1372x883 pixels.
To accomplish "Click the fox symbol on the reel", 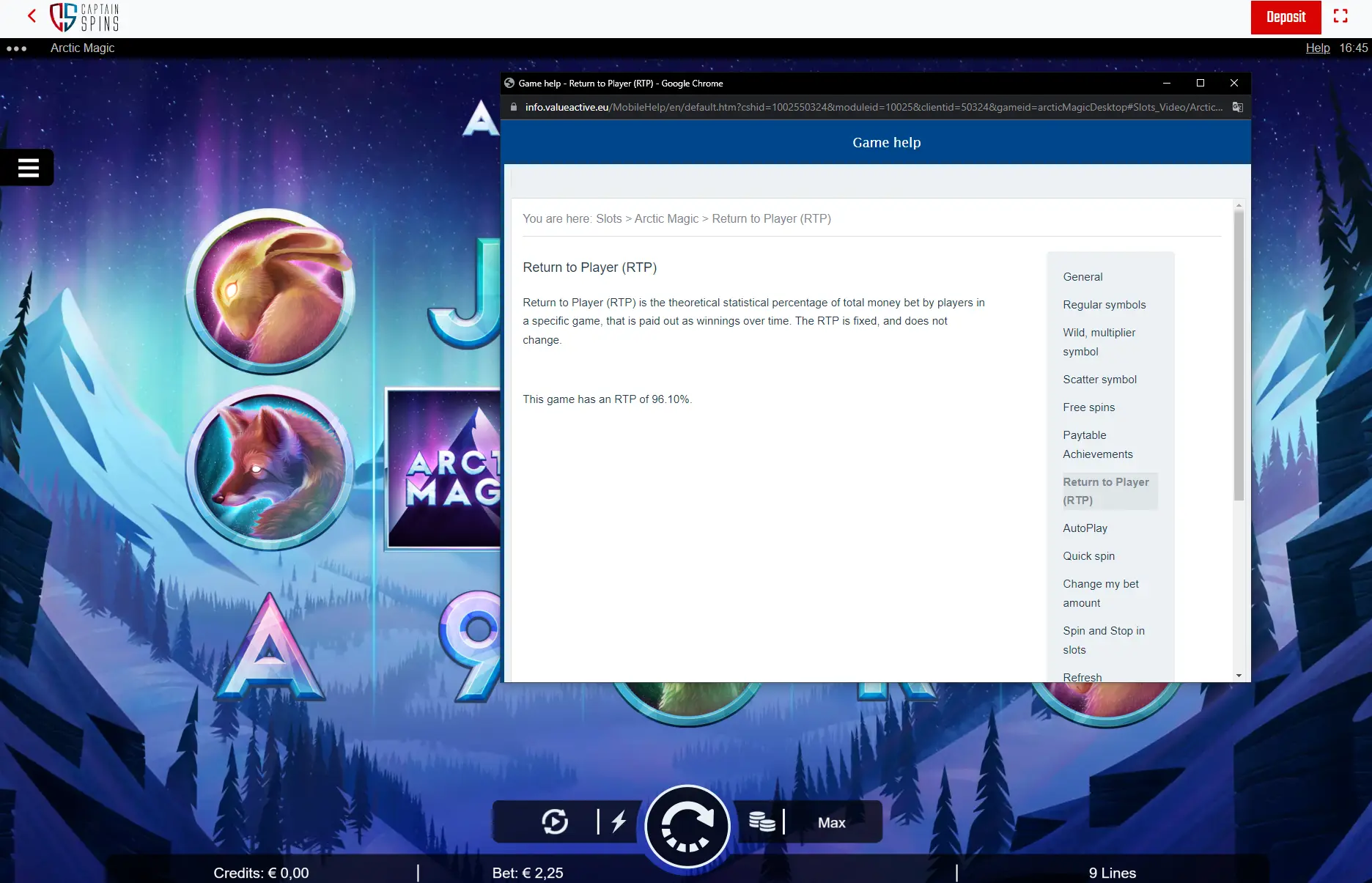I will coord(269,469).
